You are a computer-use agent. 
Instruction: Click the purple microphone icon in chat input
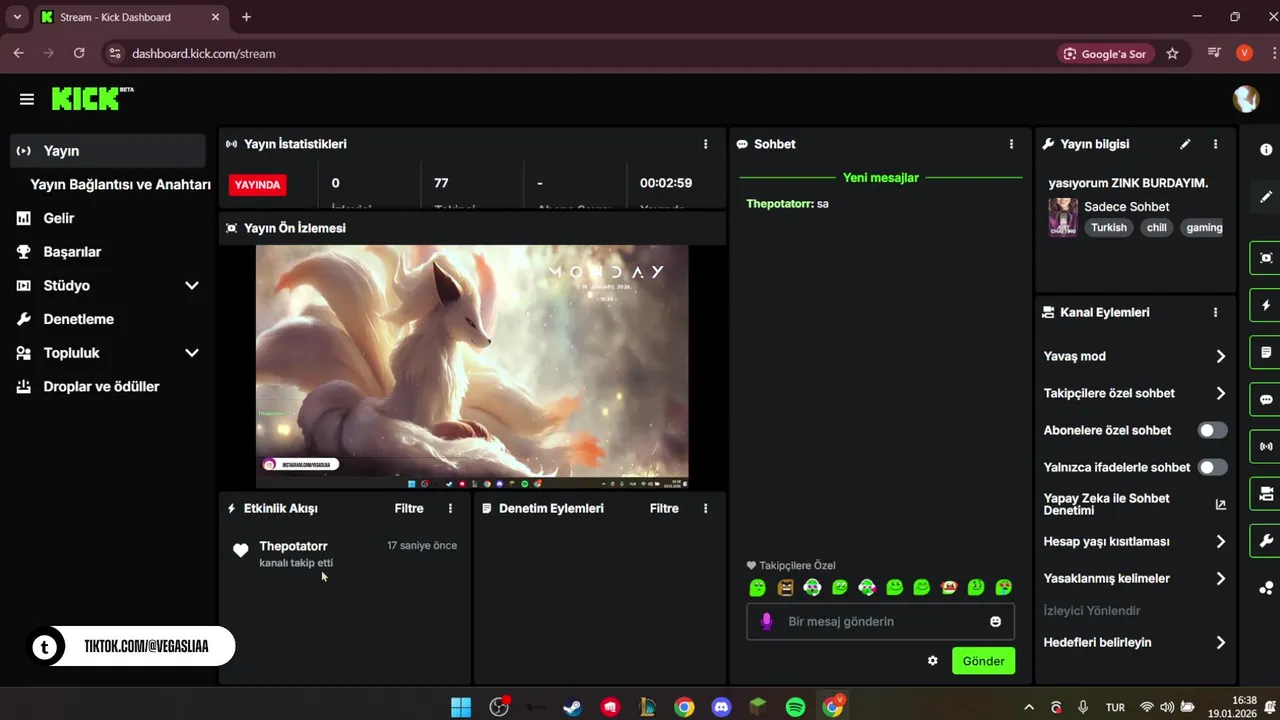767,621
